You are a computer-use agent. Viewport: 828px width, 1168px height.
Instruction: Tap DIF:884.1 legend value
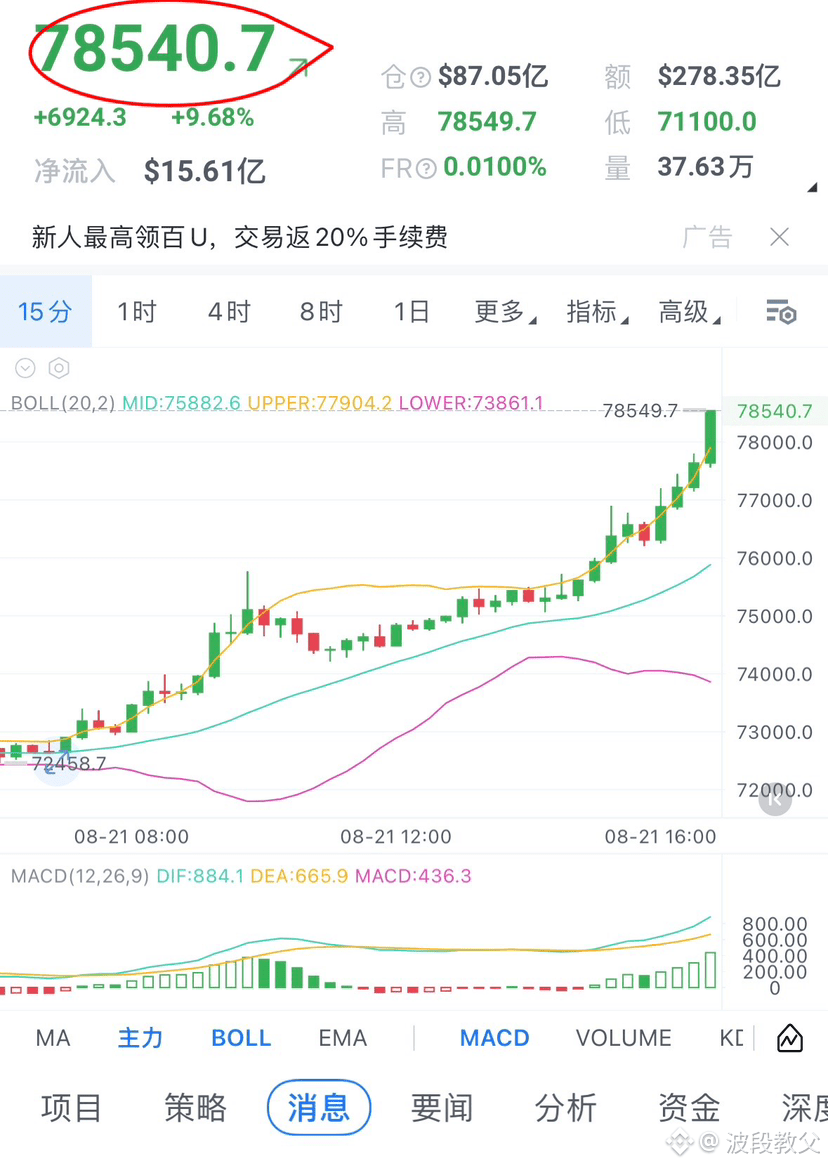coord(200,876)
